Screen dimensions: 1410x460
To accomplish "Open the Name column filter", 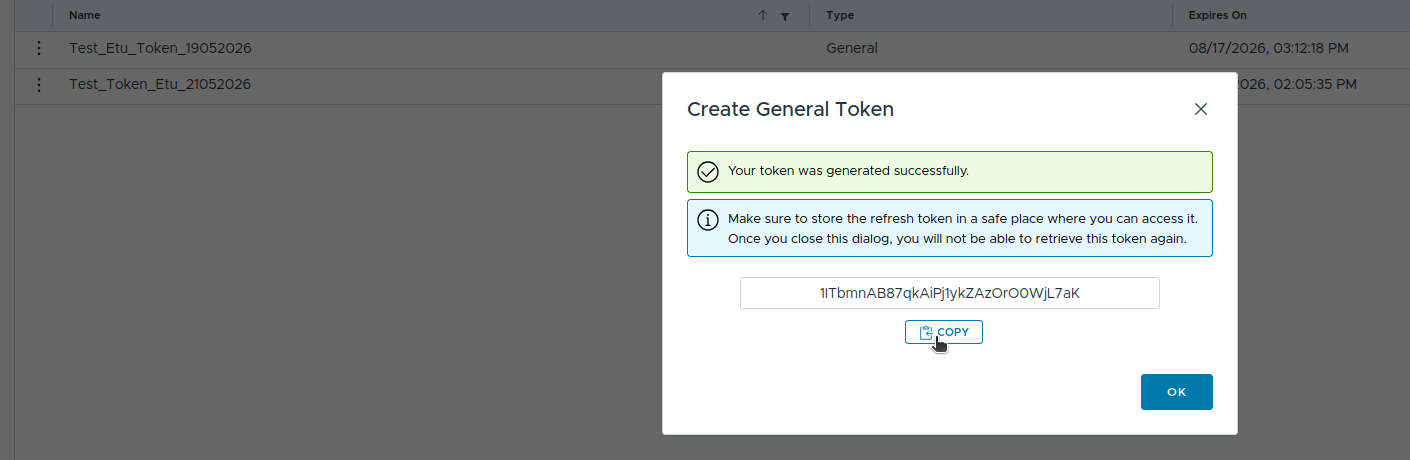I will pos(785,16).
